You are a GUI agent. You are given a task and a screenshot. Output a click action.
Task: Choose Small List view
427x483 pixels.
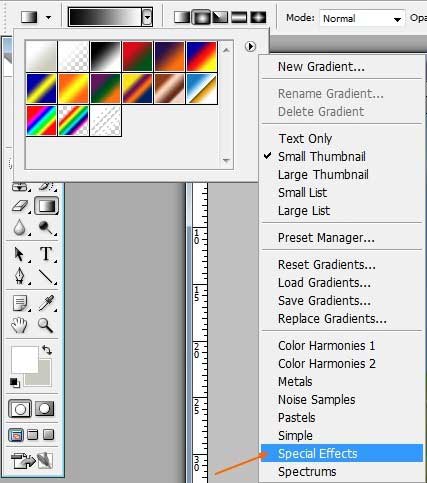point(302,192)
